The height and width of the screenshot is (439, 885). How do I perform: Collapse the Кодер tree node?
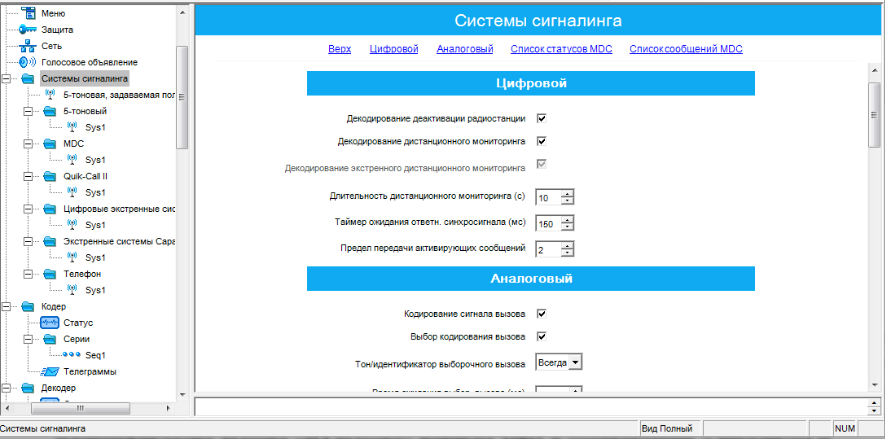coord(6,307)
